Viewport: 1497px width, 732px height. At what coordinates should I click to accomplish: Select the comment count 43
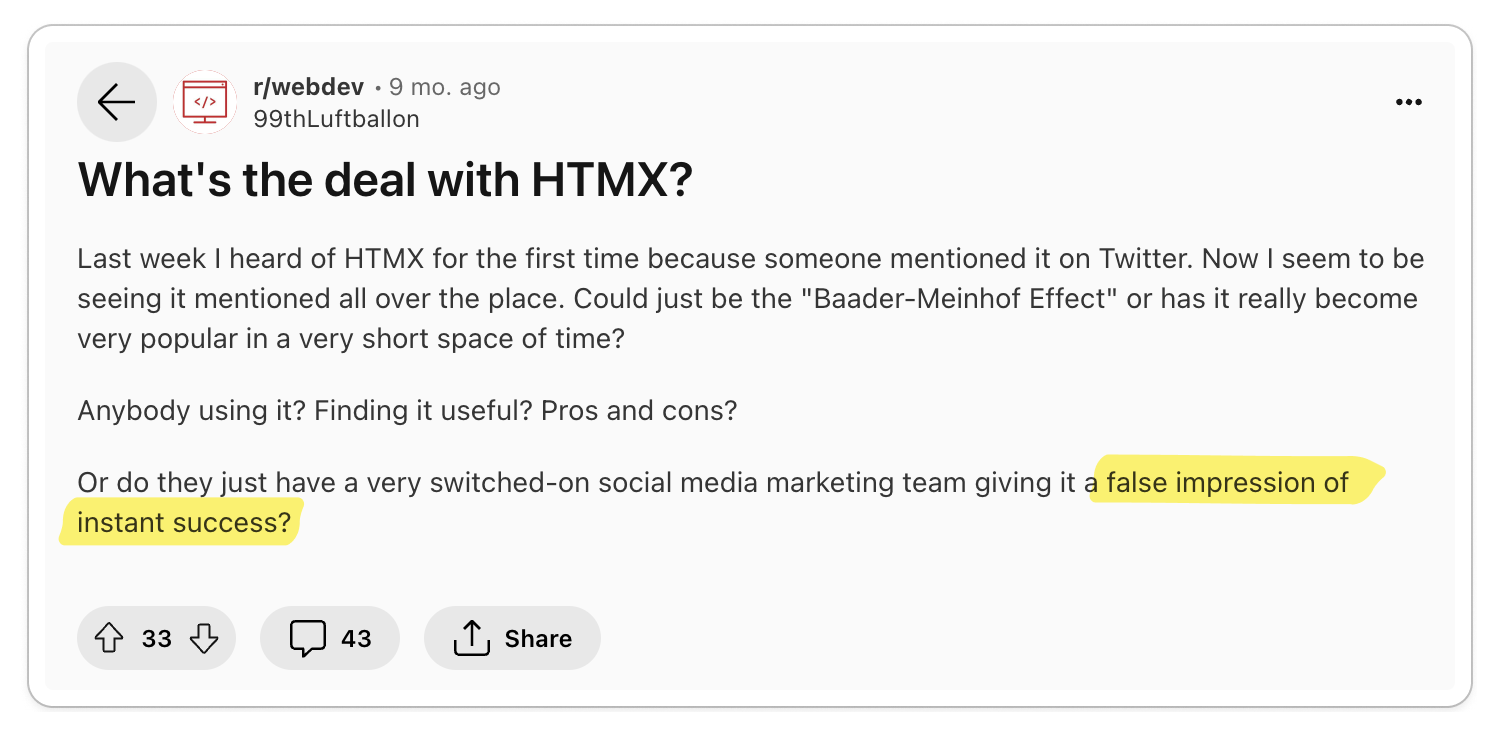click(356, 638)
